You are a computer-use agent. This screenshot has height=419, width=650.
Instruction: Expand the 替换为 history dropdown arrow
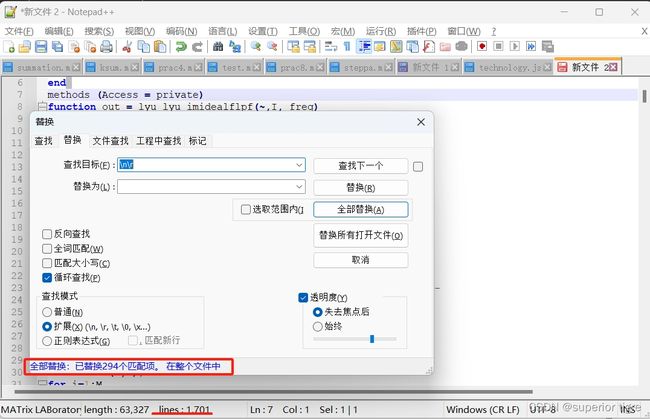(299, 186)
